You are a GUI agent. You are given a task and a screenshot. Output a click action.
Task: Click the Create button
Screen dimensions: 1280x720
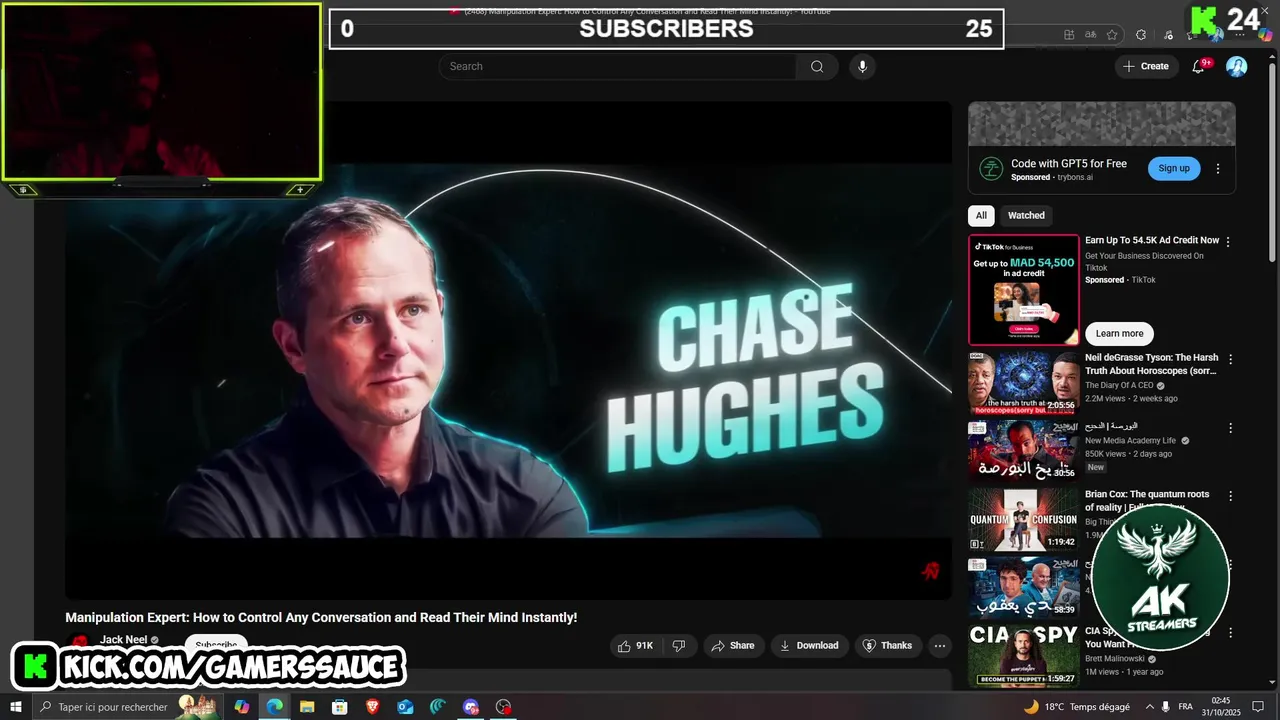point(1146,66)
